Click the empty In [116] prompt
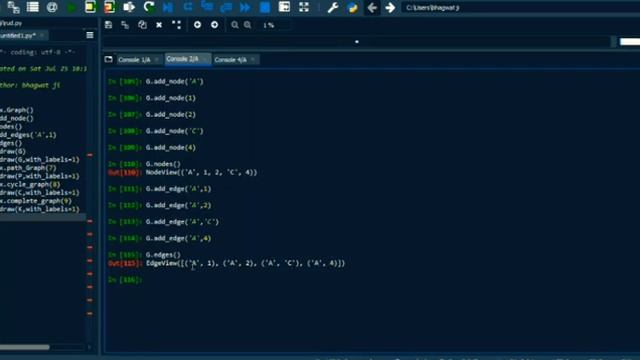 [x=125, y=280]
